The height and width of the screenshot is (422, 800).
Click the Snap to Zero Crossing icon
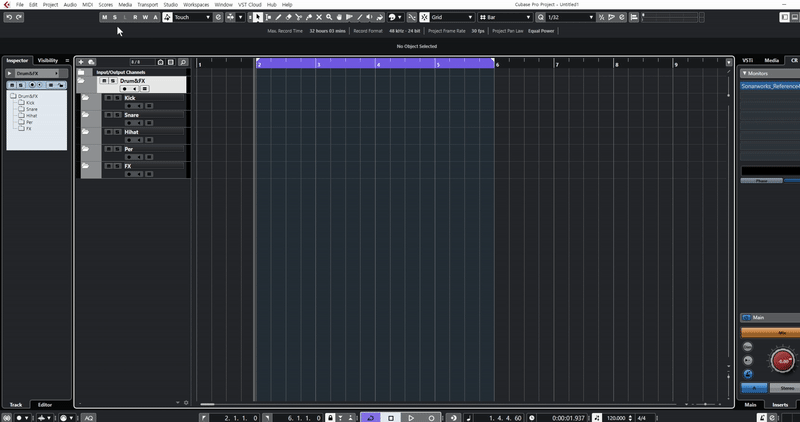[412, 17]
